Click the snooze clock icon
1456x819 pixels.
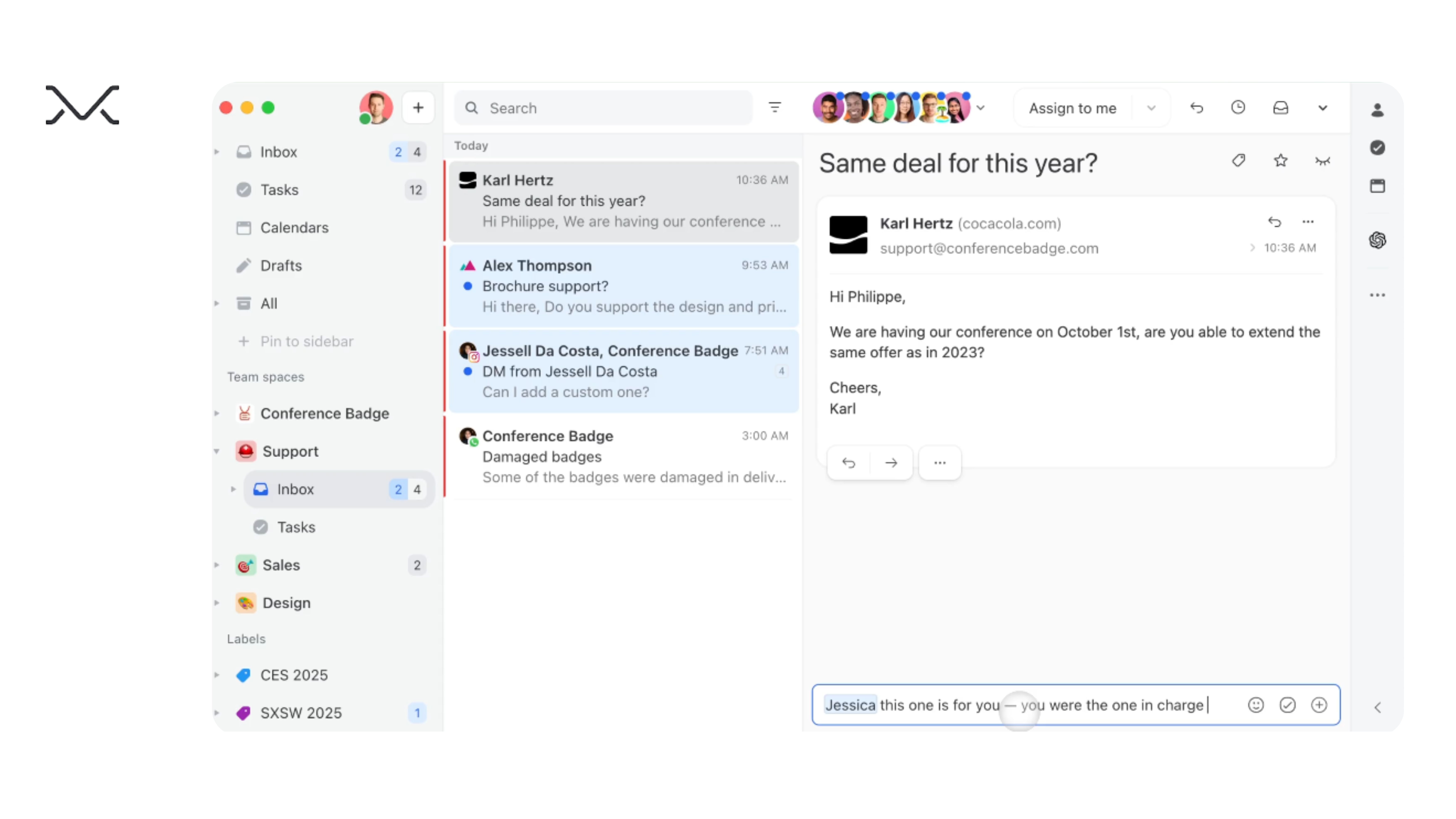[1238, 107]
